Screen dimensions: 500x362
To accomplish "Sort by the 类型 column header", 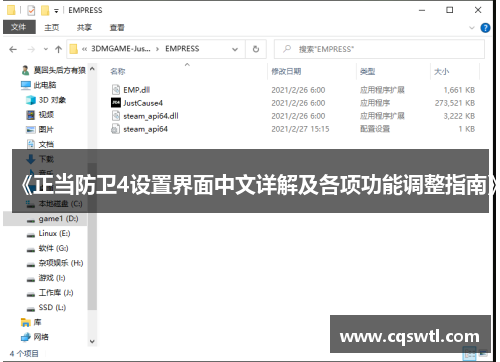I will (368, 71).
